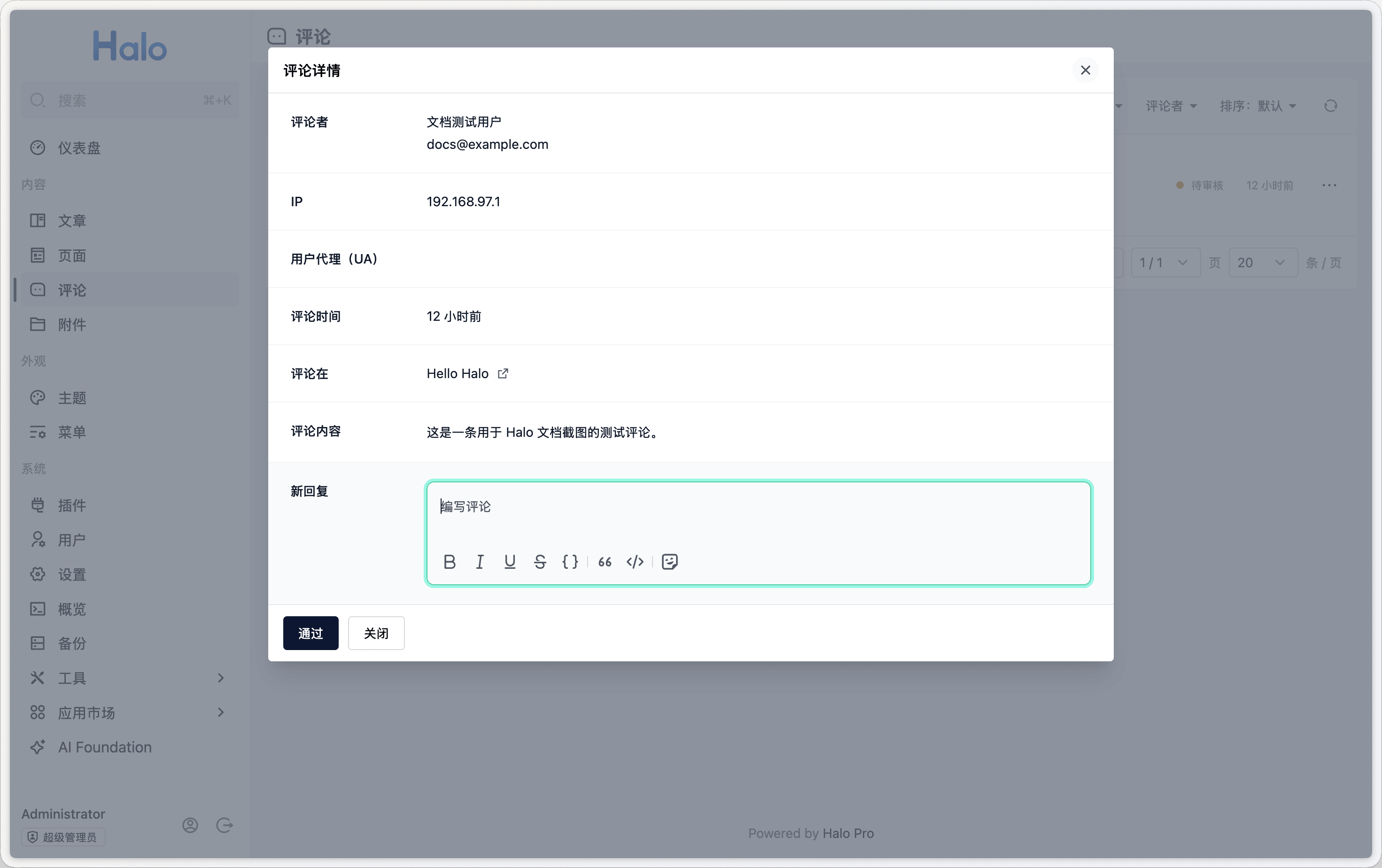Insert code block in reply editor
Image resolution: width=1382 pixels, height=868 pixels.
click(x=635, y=562)
